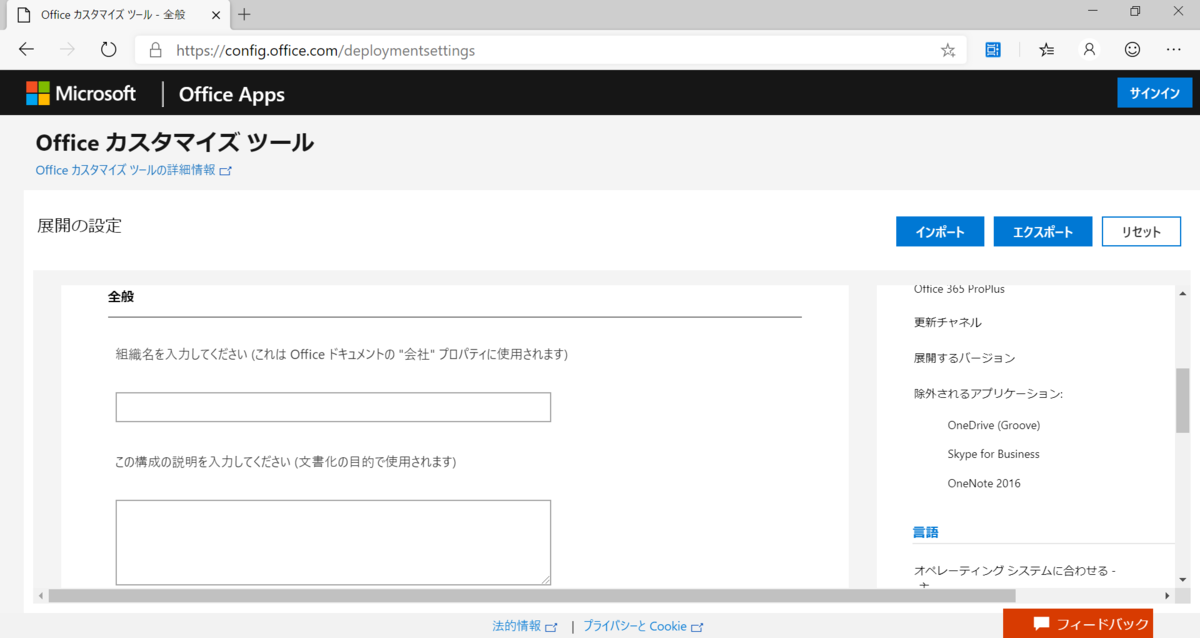Click Office 365 ProPlus in summary panel
The height and width of the screenshot is (638, 1200).
(x=959, y=289)
